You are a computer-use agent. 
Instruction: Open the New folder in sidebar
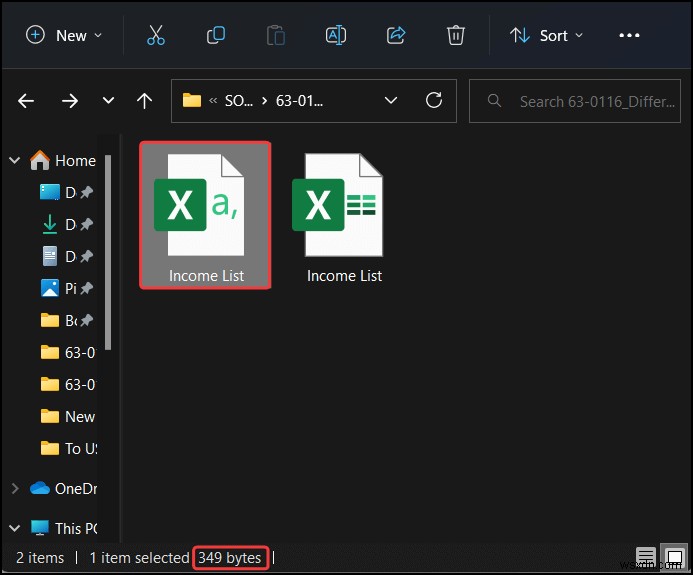click(x=67, y=416)
